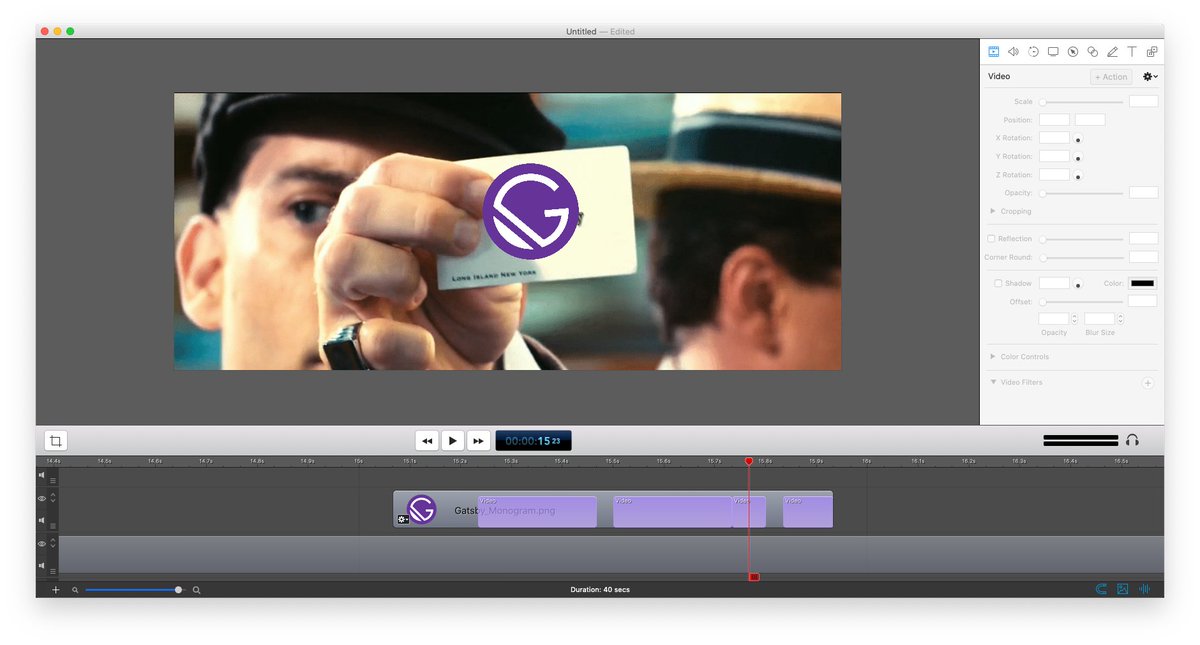This screenshot has width=1200, height=645.
Task: Mute the middle track speaker icon
Action: tap(42, 520)
